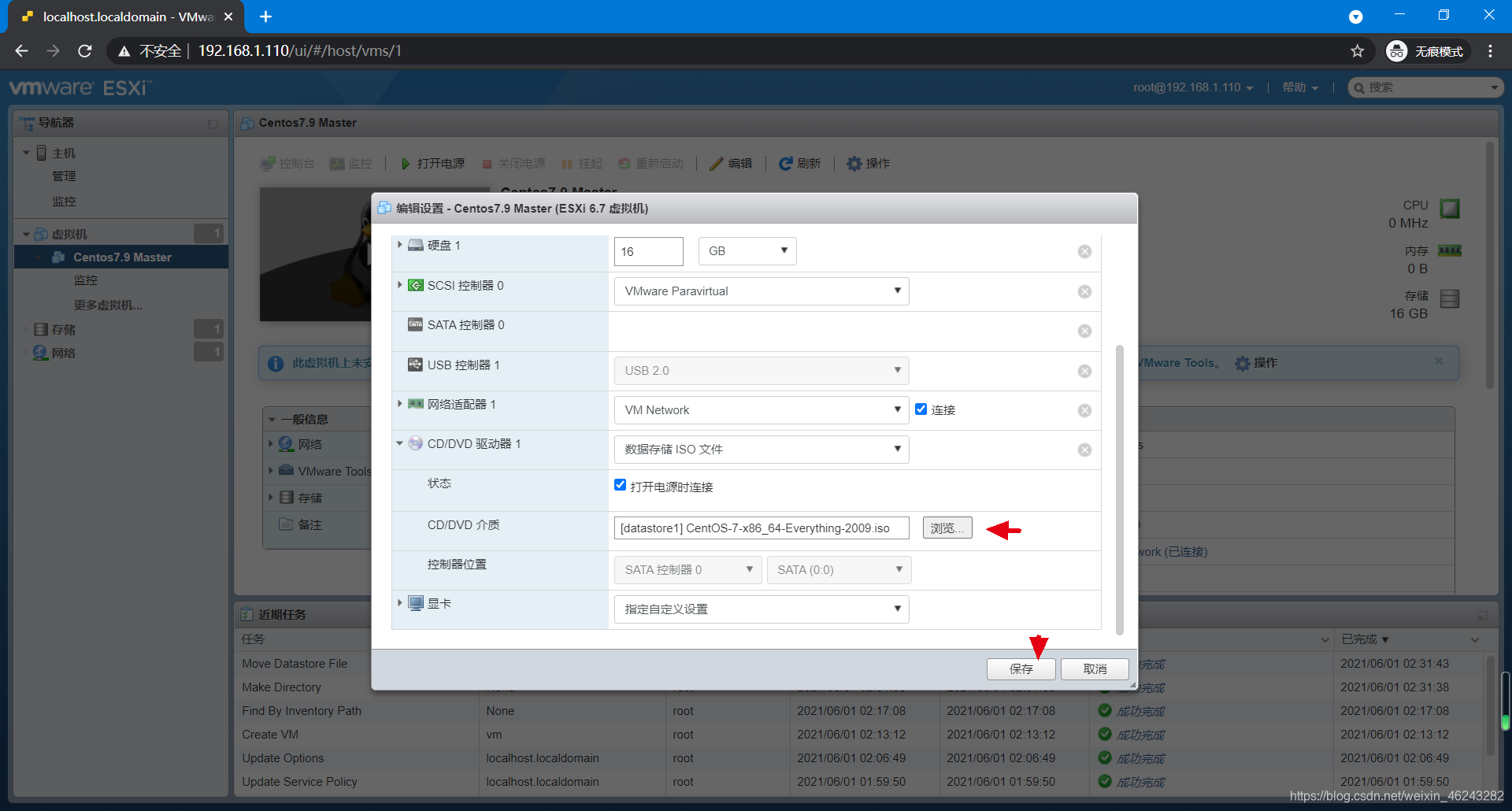
Task: Click the 刷新 refresh toolbar button
Action: pyautogui.click(x=799, y=164)
